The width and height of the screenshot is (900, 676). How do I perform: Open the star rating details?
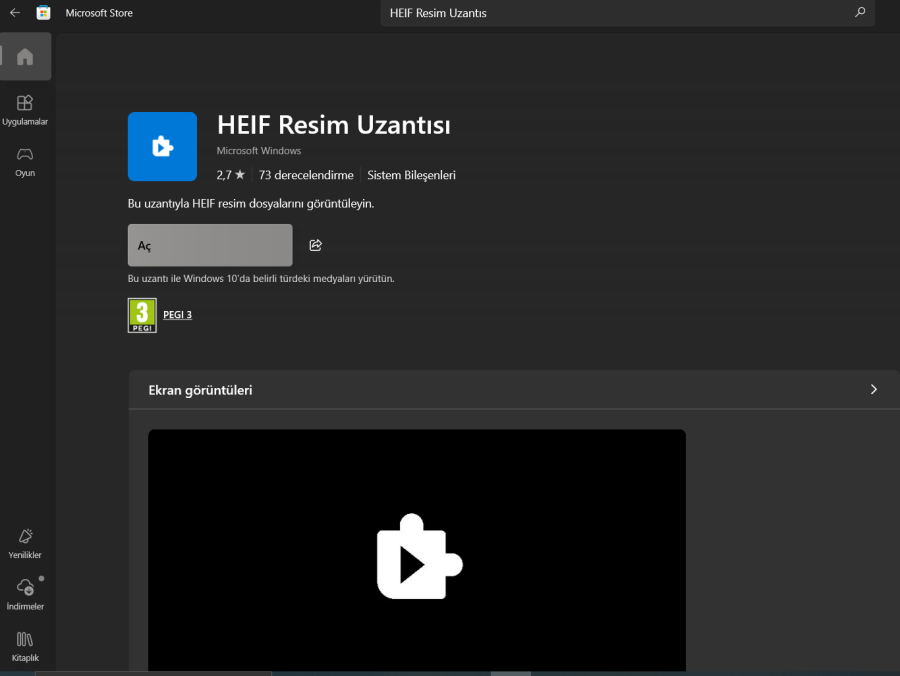tap(230, 174)
